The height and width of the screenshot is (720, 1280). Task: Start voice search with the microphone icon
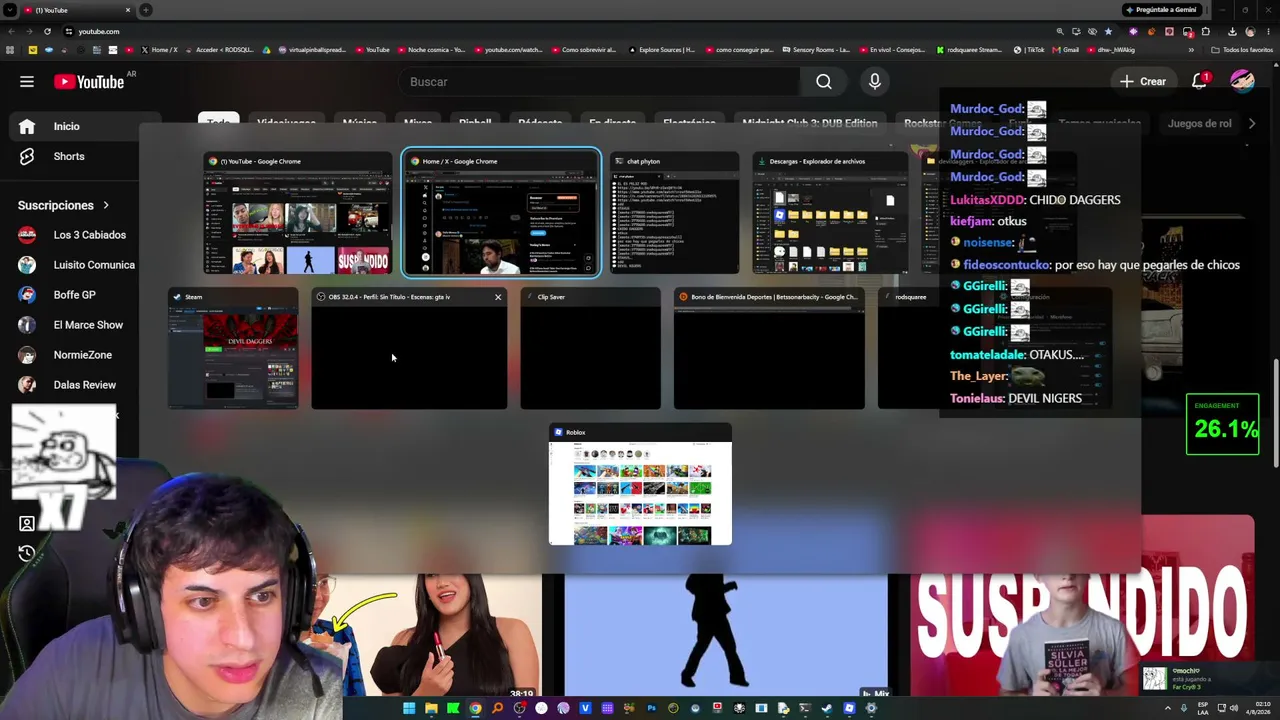(875, 82)
